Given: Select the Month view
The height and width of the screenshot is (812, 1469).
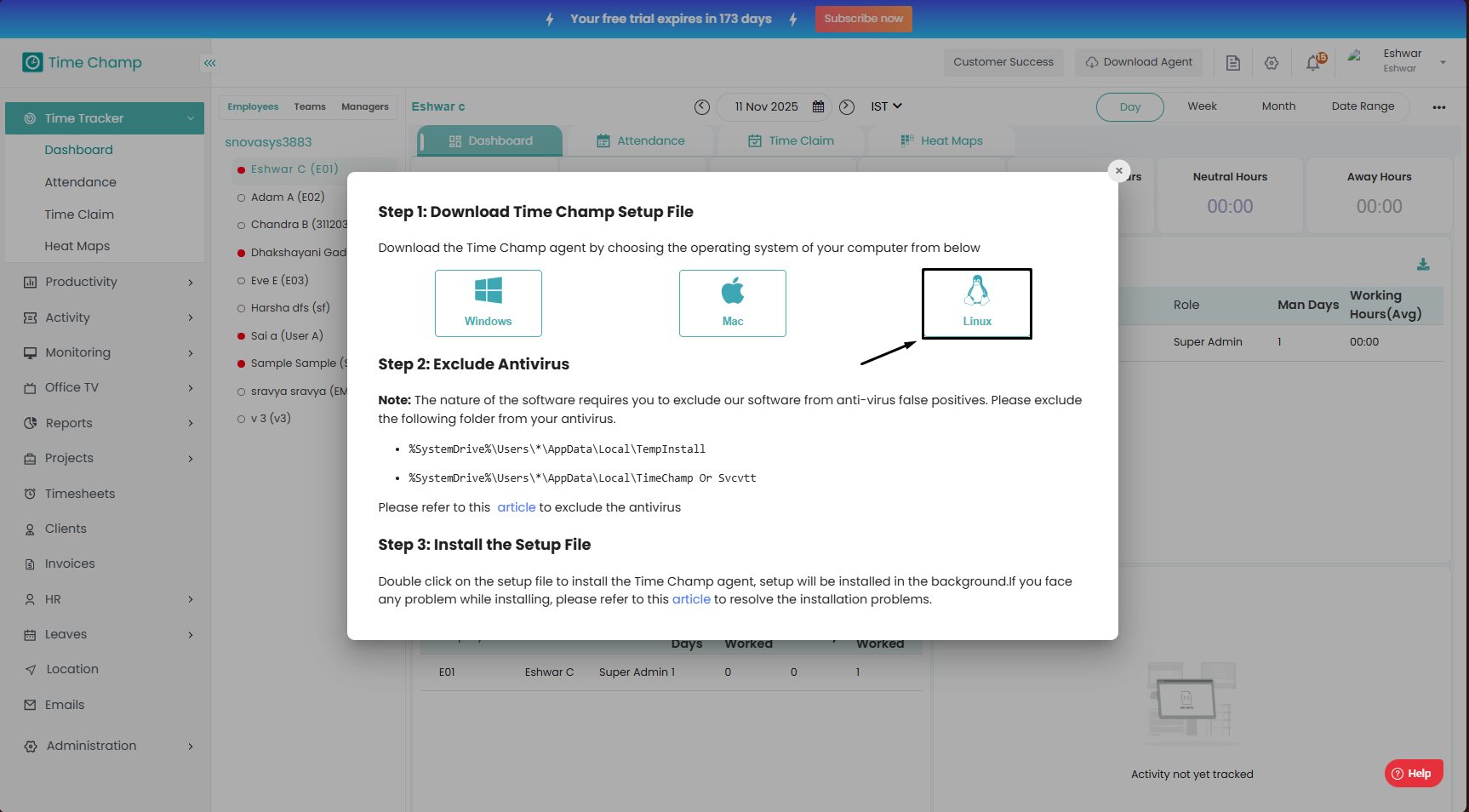Looking at the screenshot, I should (1279, 106).
